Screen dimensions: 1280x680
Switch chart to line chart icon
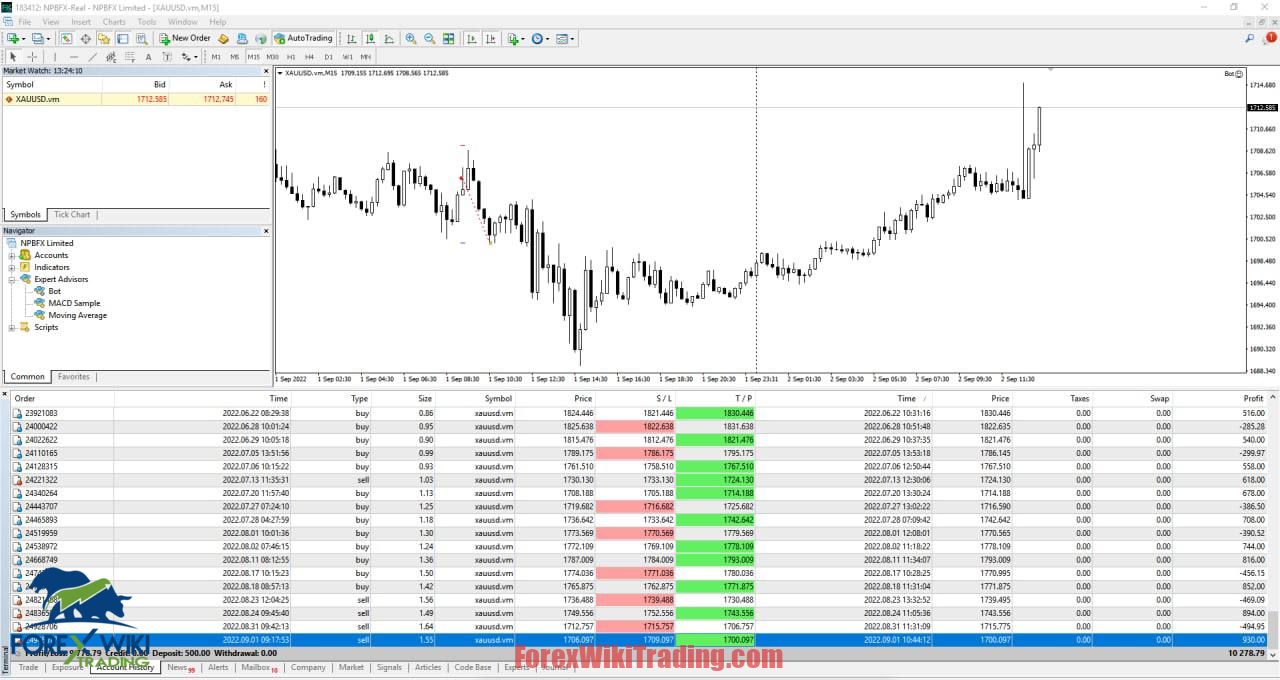pos(389,39)
